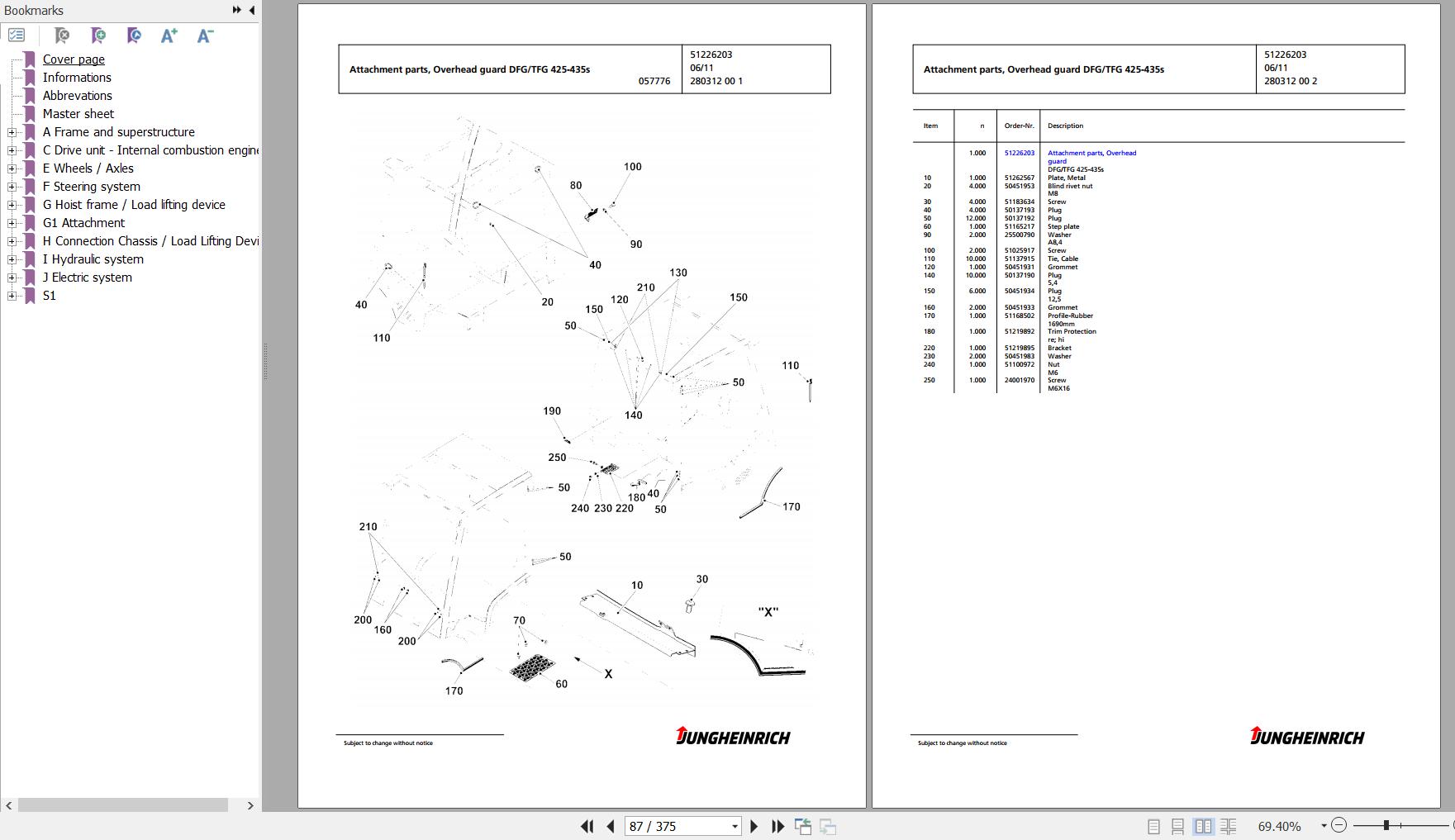Image resolution: width=1455 pixels, height=840 pixels.
Task: Select single page view
Action: coord(1153,826)
